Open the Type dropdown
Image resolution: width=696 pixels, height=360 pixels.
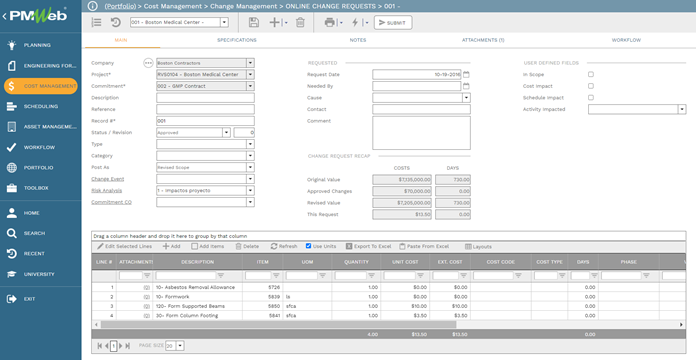[250, 144]
